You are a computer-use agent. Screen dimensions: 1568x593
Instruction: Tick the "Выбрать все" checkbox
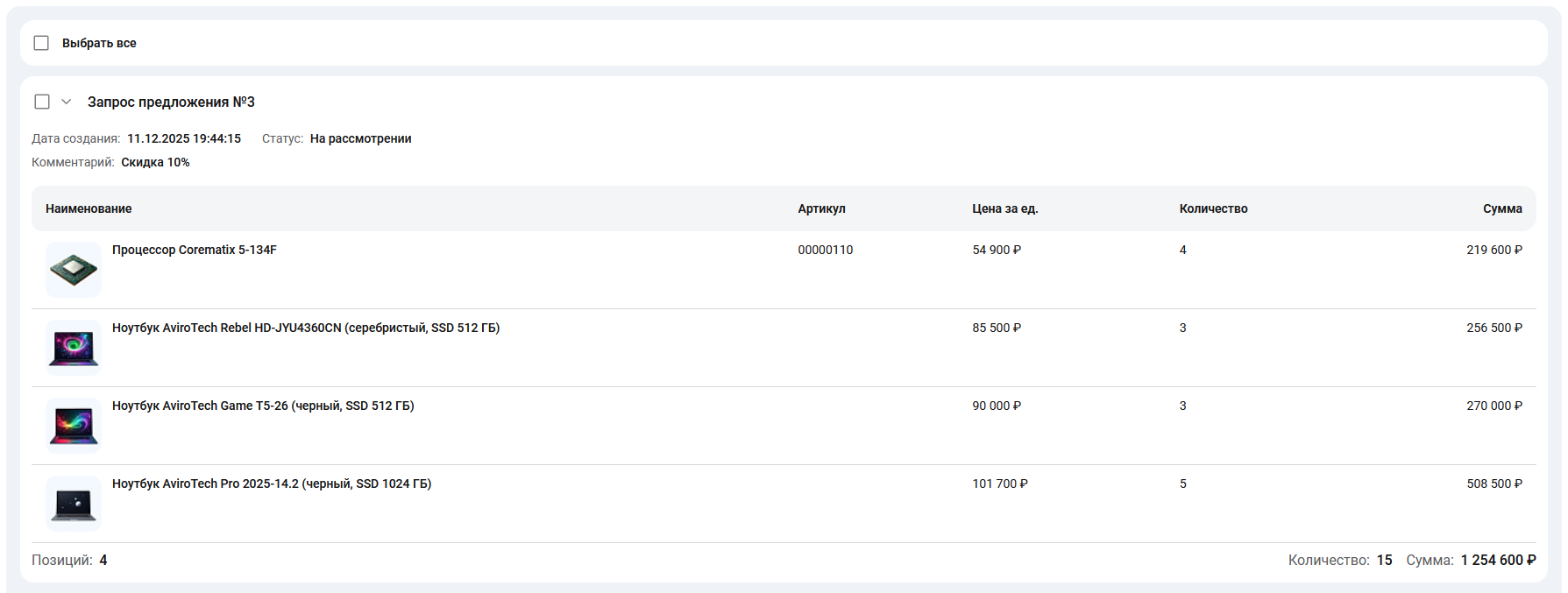click(41, 43)
